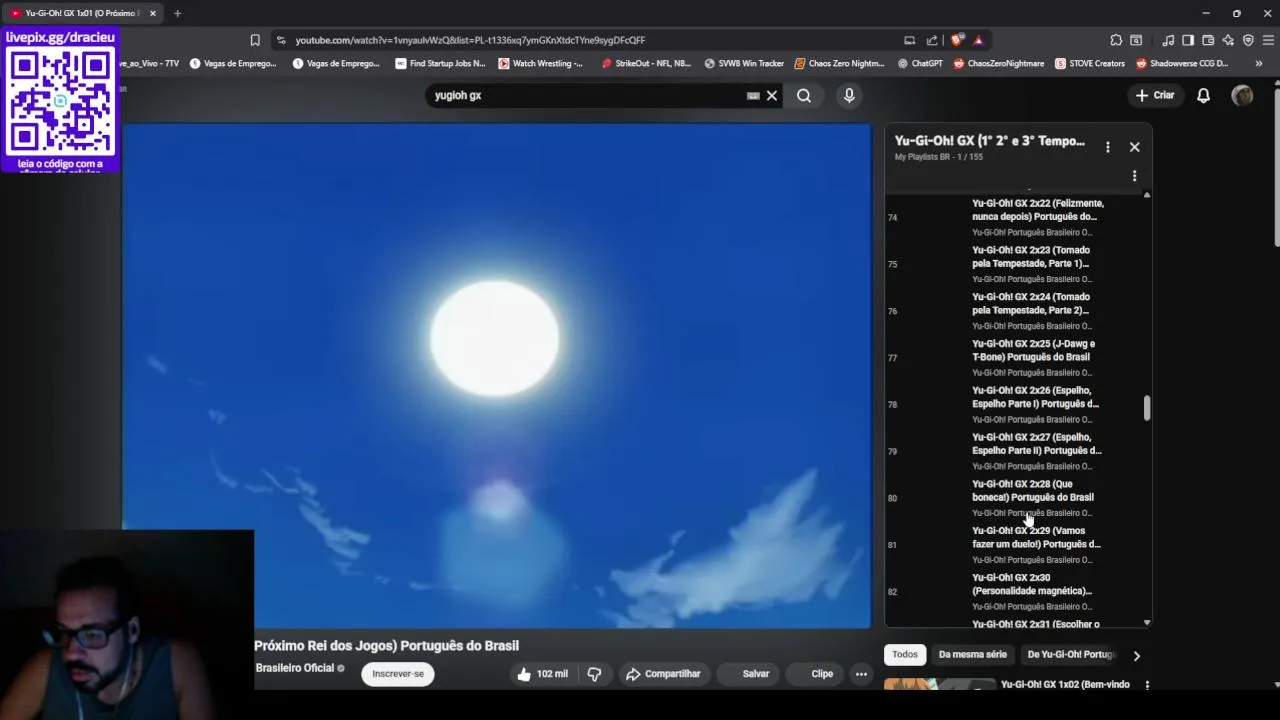Open the YouTube notifications bell
The height and width of the screenshot is (720, 1280).
tap(1204, 95)
